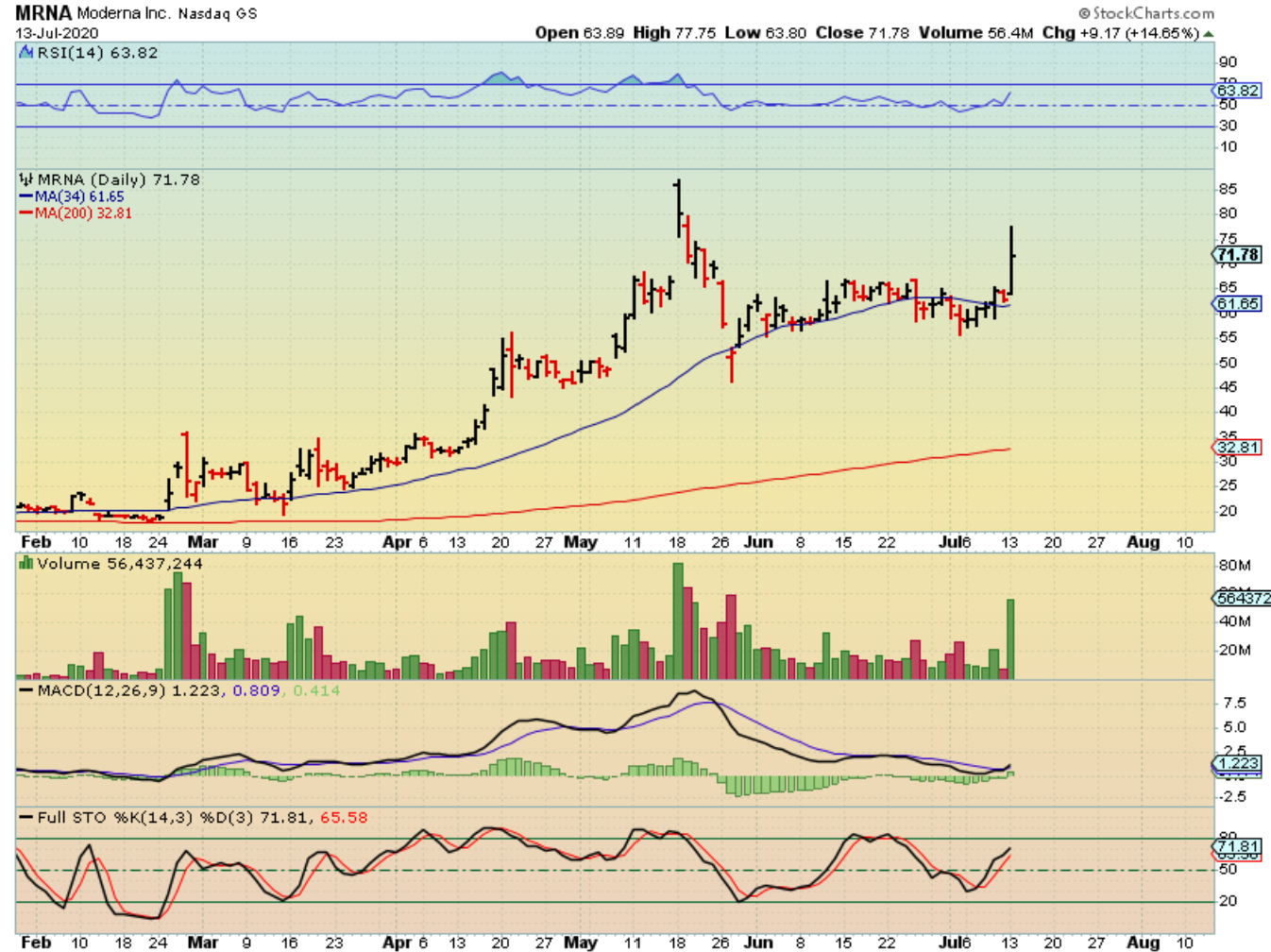Click the Low 63.80 quote value
The height and width of the screenshot is (952, 1271).
click(x=766, y=33)
